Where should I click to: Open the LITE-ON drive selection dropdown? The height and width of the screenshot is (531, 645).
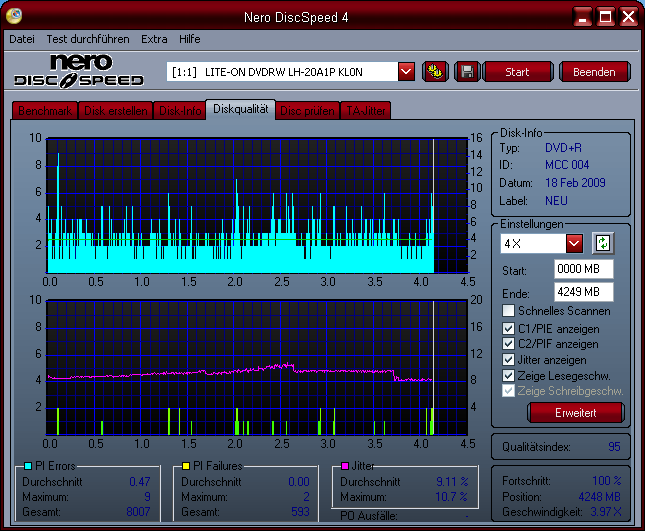click(406, 71)
